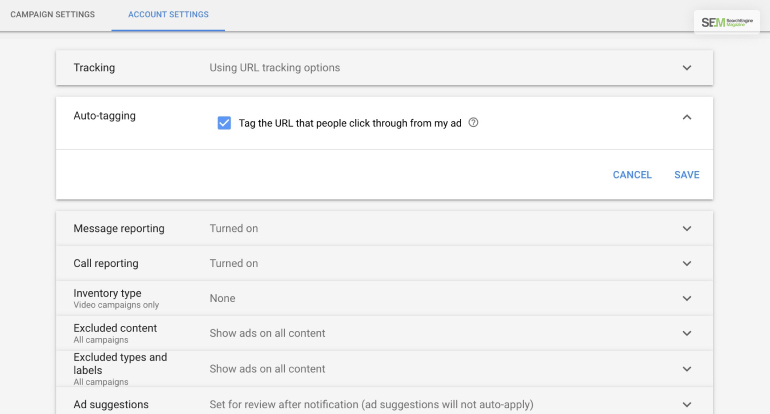Collapse the Auto-tagging section
Screen dimensions: 770x414
coord(686,117)
